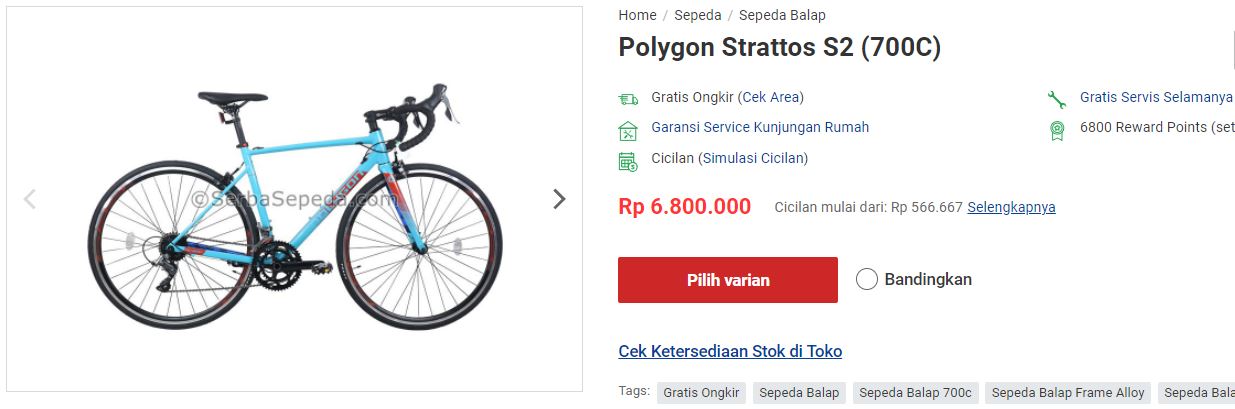Click the installment calculator icon
Screen dimensions: 1235x409
tap(628, 160)
